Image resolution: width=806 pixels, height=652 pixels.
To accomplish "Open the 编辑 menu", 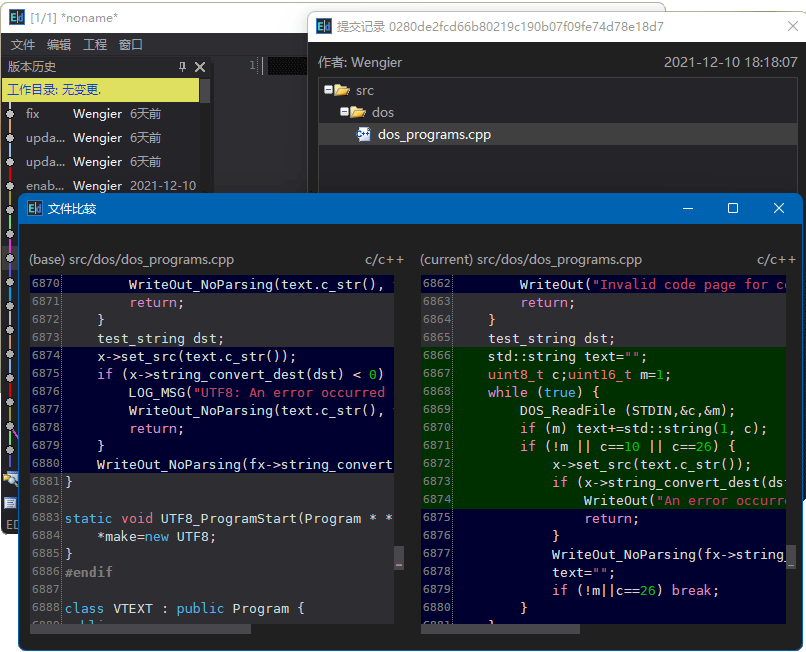I will click(x=59, y=45).
